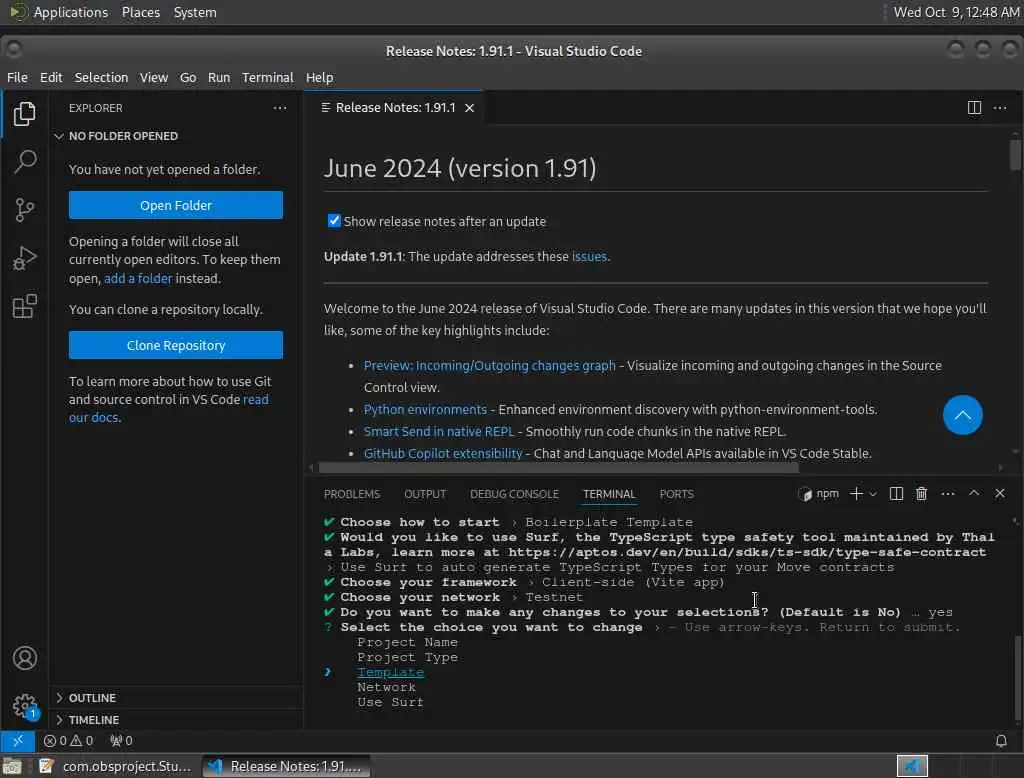Viewport: 1024px width, 778px height.
Task: Click the 'Template' option in terminal
Action: 390,672
